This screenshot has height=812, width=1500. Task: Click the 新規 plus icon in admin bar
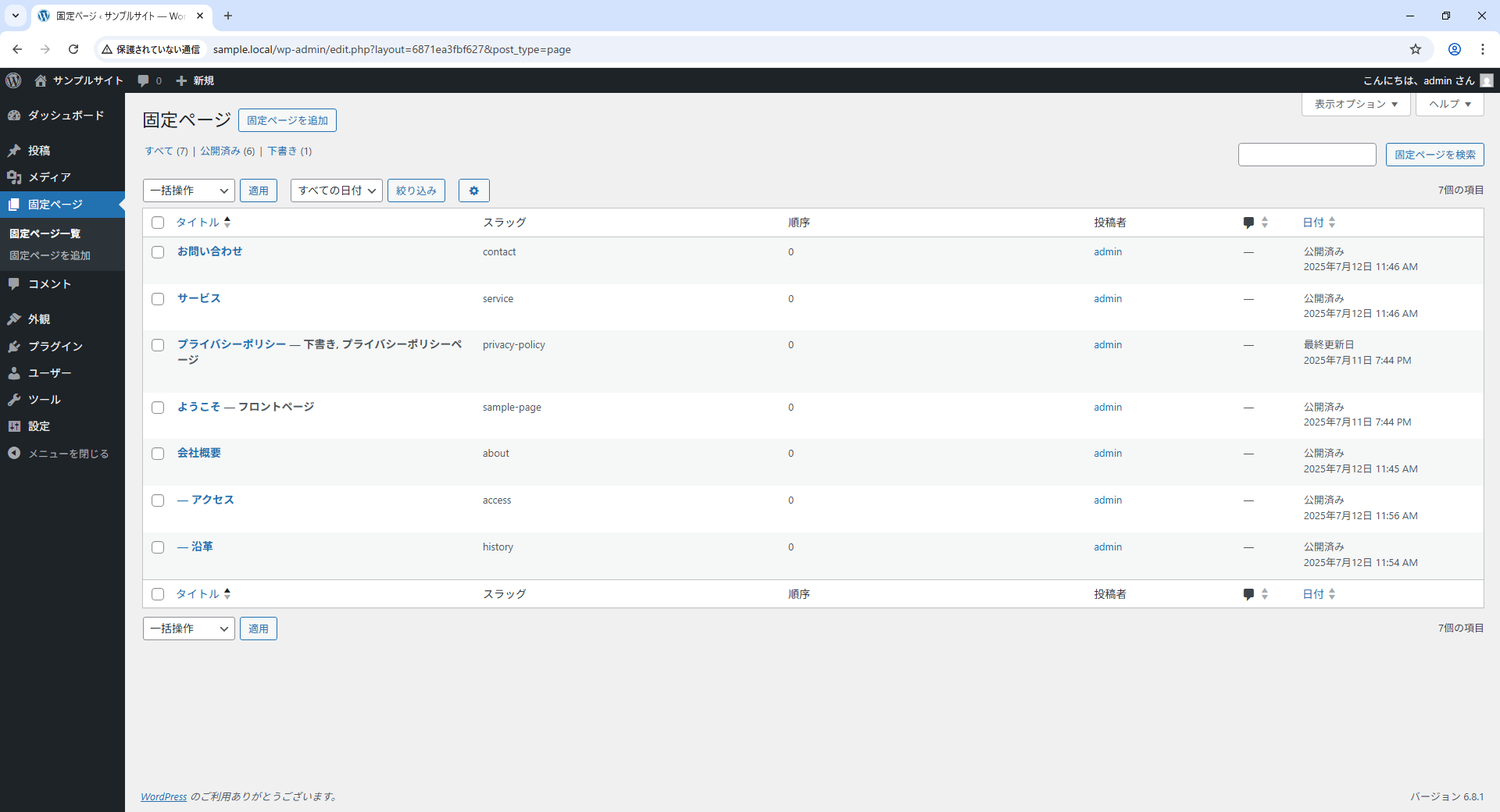click(181, 80)
